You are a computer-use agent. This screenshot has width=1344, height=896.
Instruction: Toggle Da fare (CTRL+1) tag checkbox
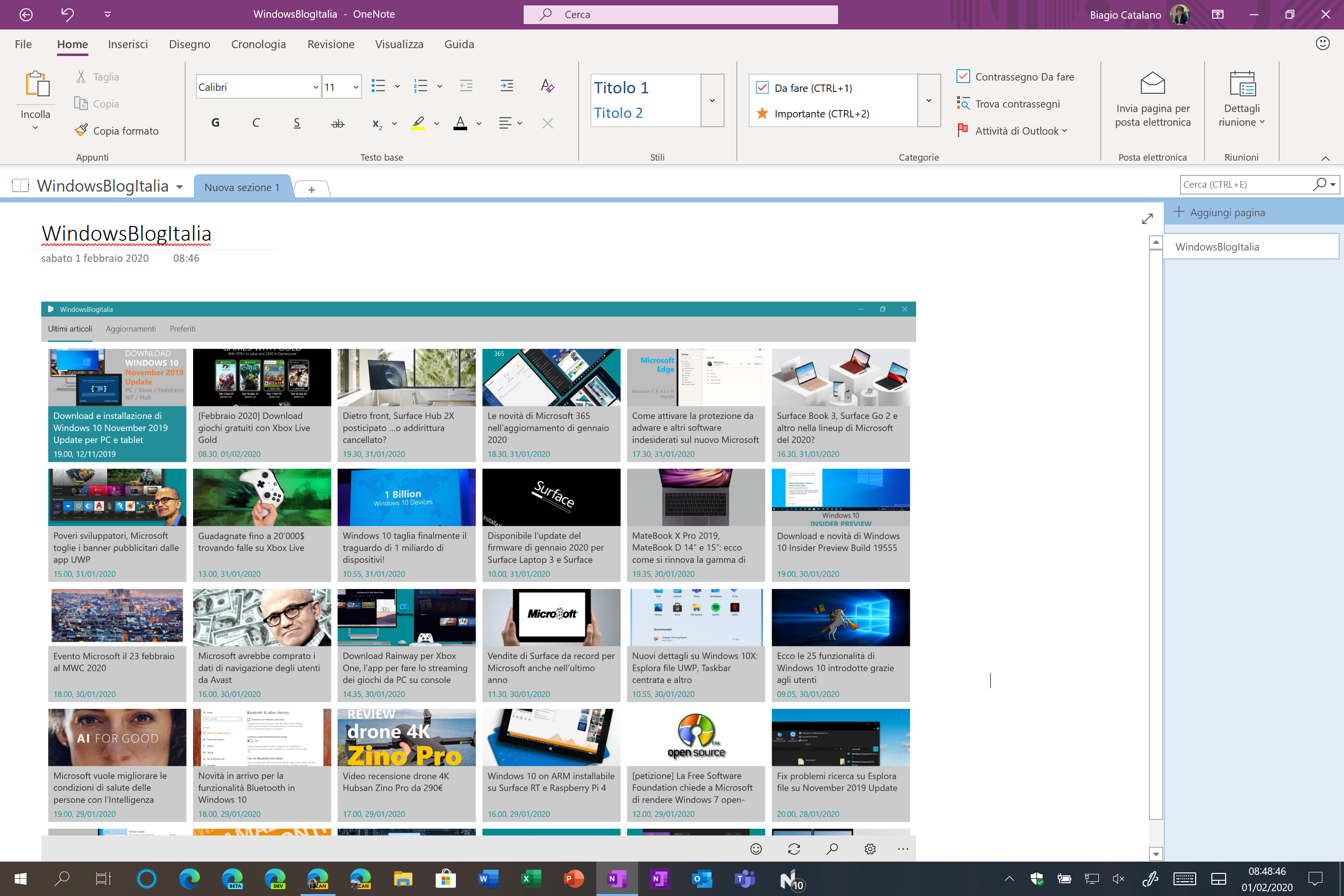click(x=762, y=87)
